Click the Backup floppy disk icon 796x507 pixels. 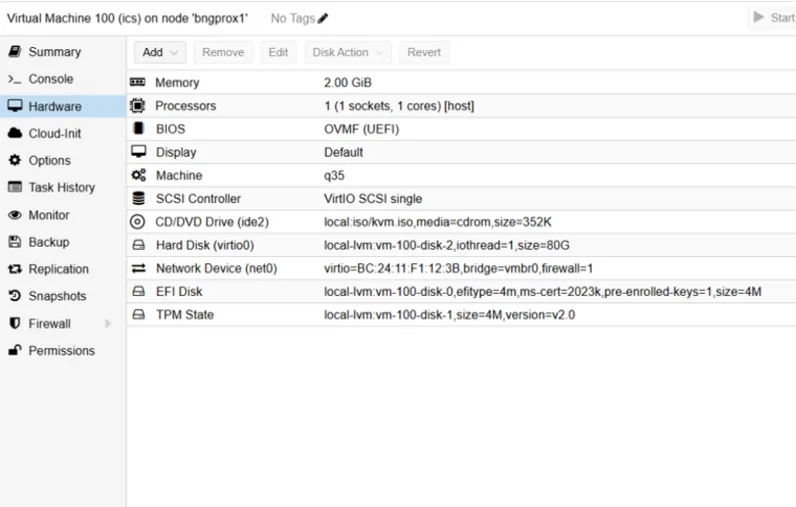tap(15, 242)
